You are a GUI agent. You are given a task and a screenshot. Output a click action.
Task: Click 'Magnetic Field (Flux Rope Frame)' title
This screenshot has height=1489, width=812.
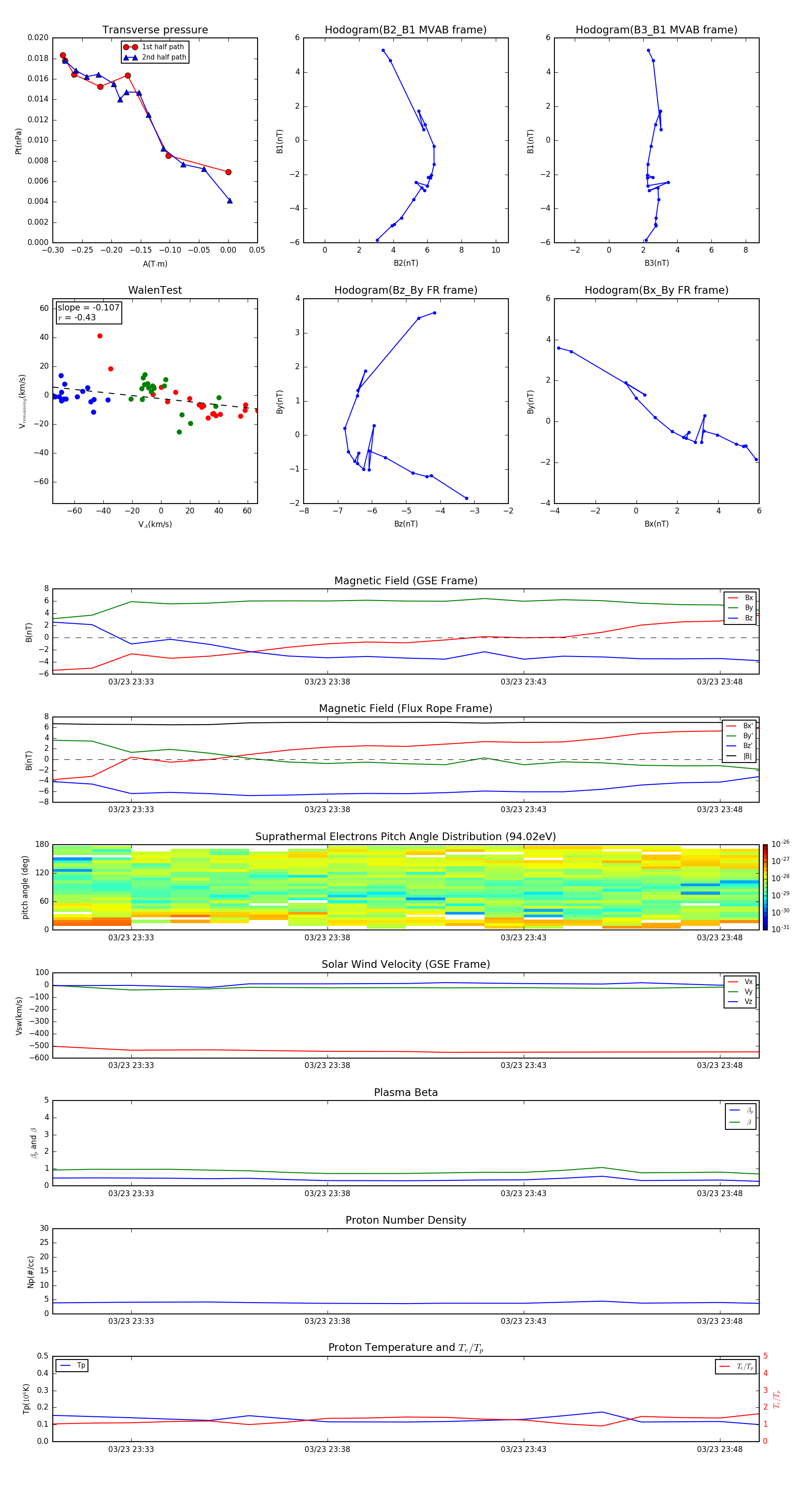point(406,709)
